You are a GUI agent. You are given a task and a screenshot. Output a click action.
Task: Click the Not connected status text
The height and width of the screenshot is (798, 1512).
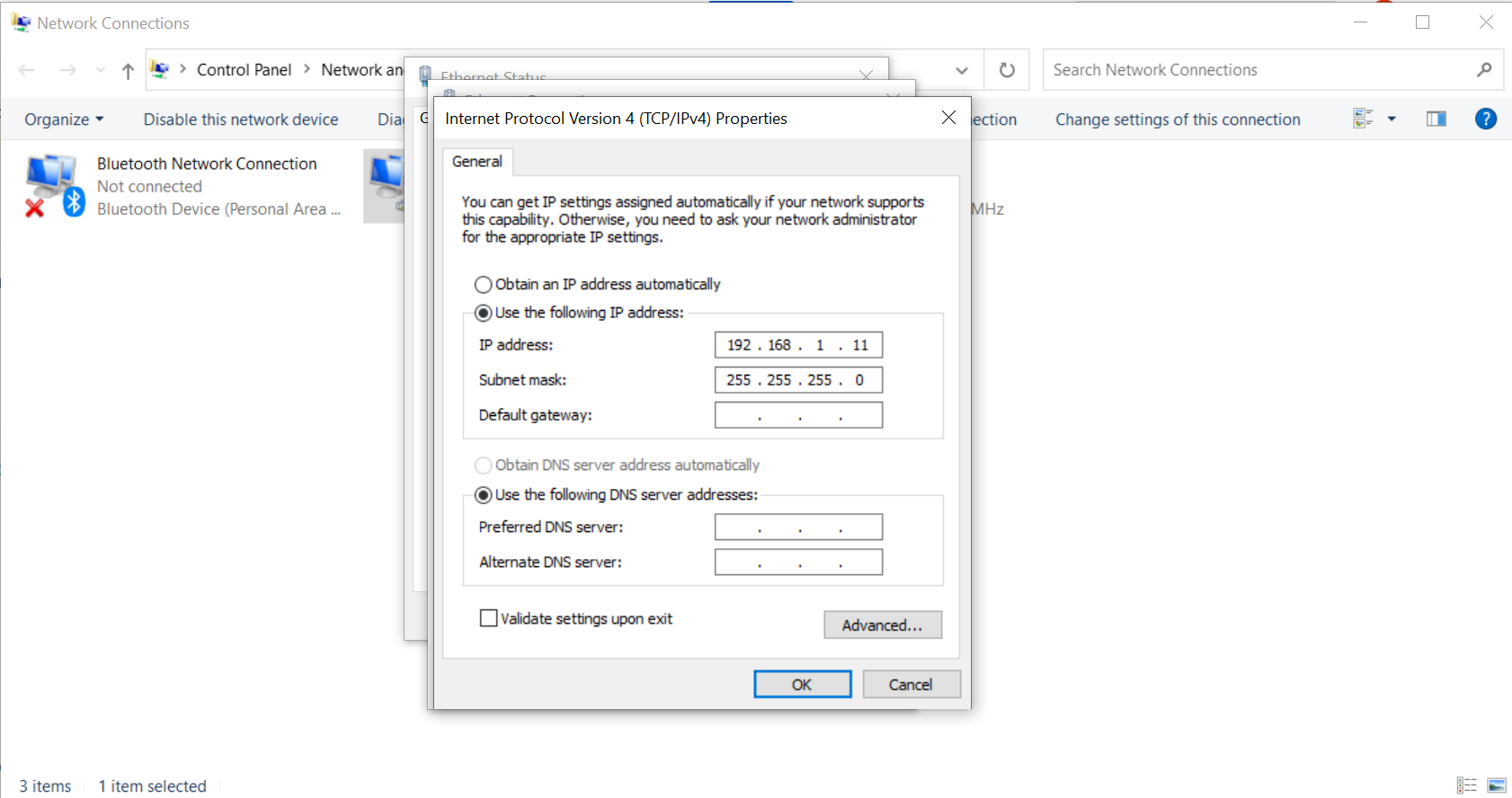pos(149,187)
